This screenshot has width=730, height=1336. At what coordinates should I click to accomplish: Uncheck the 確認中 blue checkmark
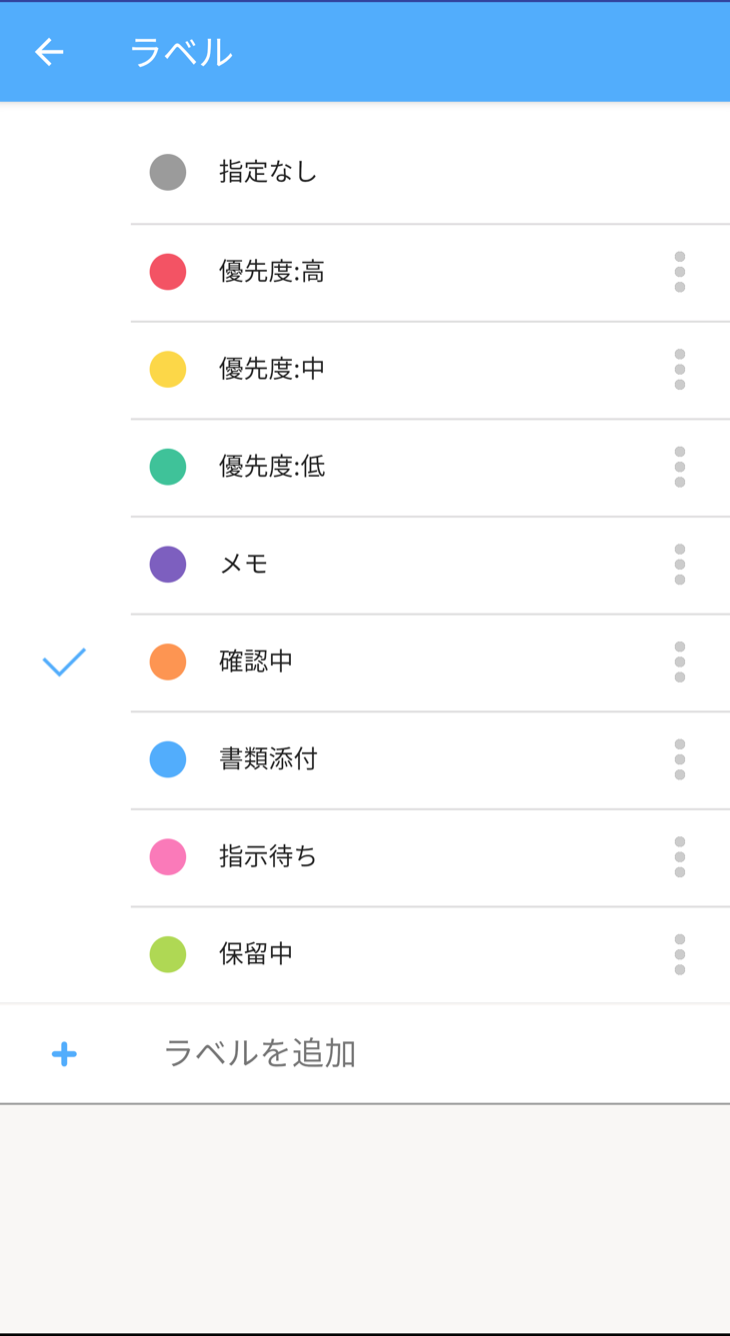[x=64, y=662]
